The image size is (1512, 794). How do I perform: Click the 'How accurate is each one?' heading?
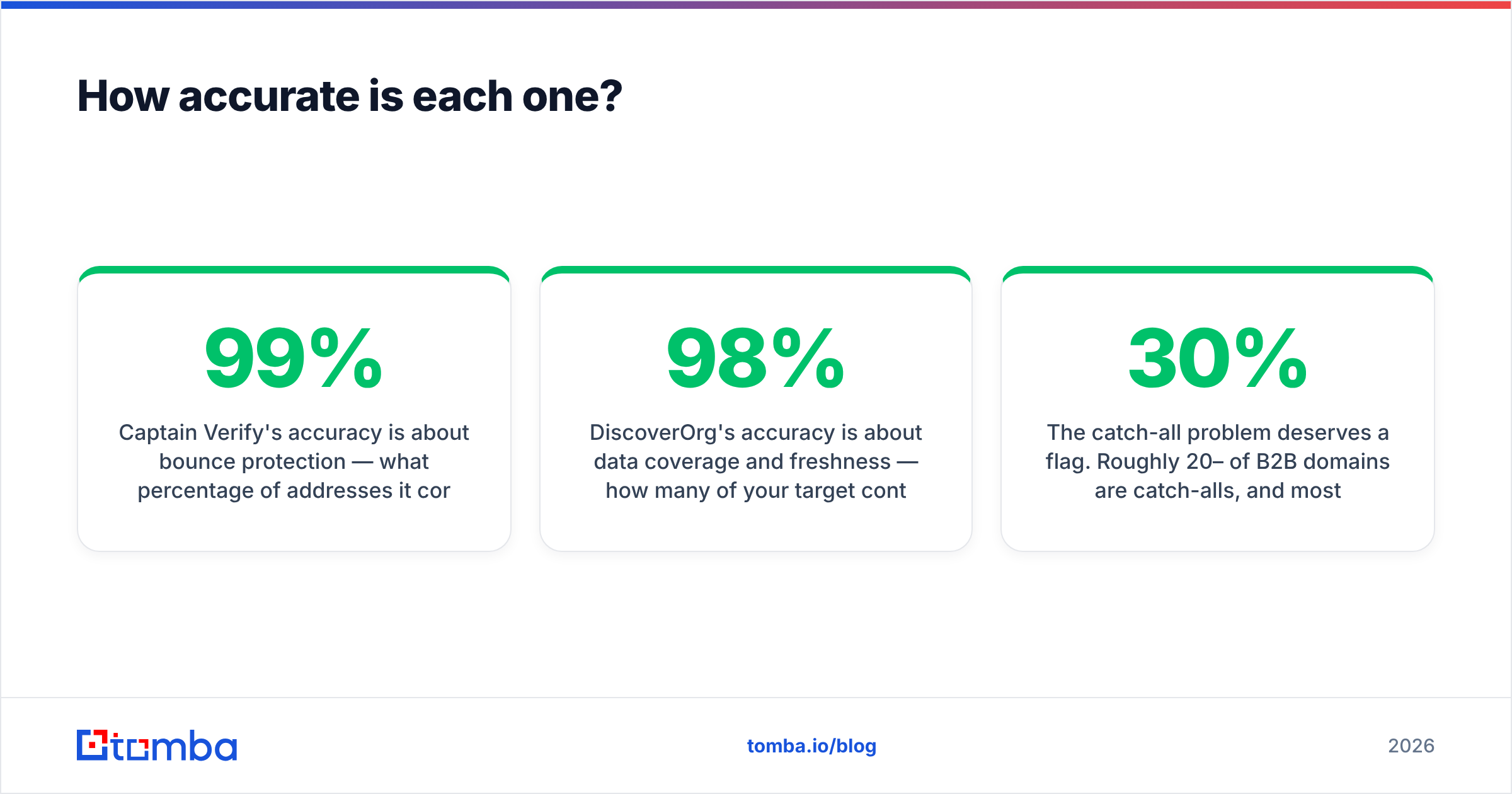[x=350, y=96]
